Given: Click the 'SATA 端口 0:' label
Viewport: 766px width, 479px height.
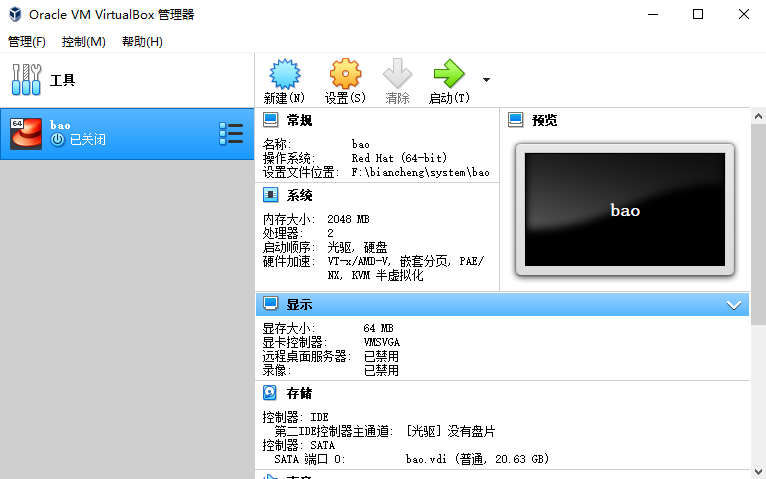Looking at the screenshot, I should (x=310, y=459).
